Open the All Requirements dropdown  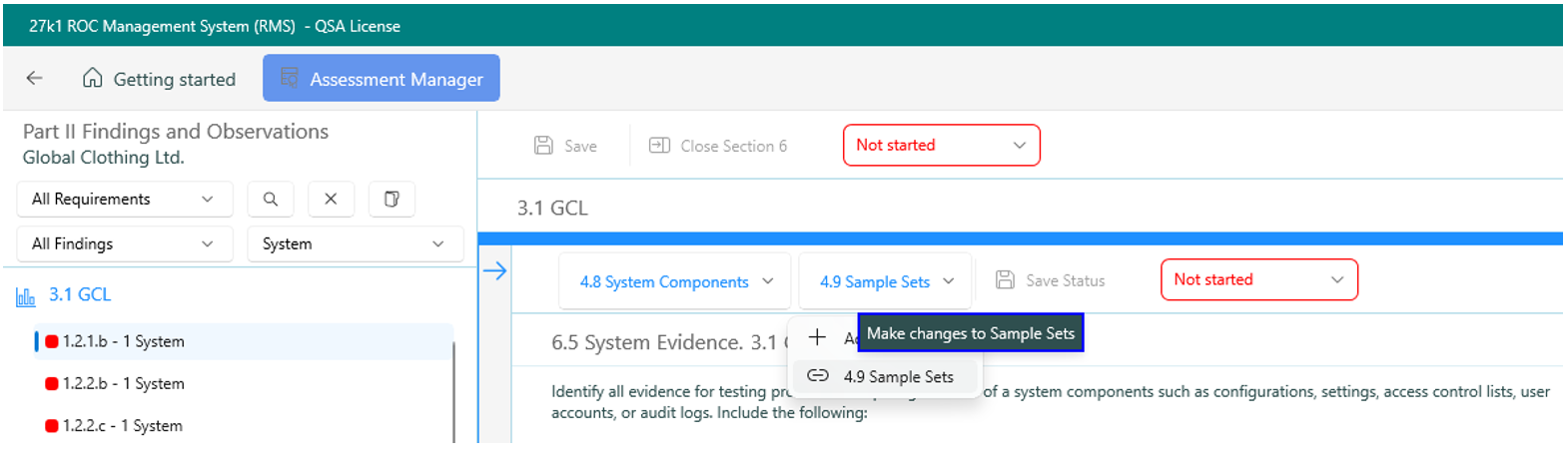pyautogui.click(x=124, y=200)
